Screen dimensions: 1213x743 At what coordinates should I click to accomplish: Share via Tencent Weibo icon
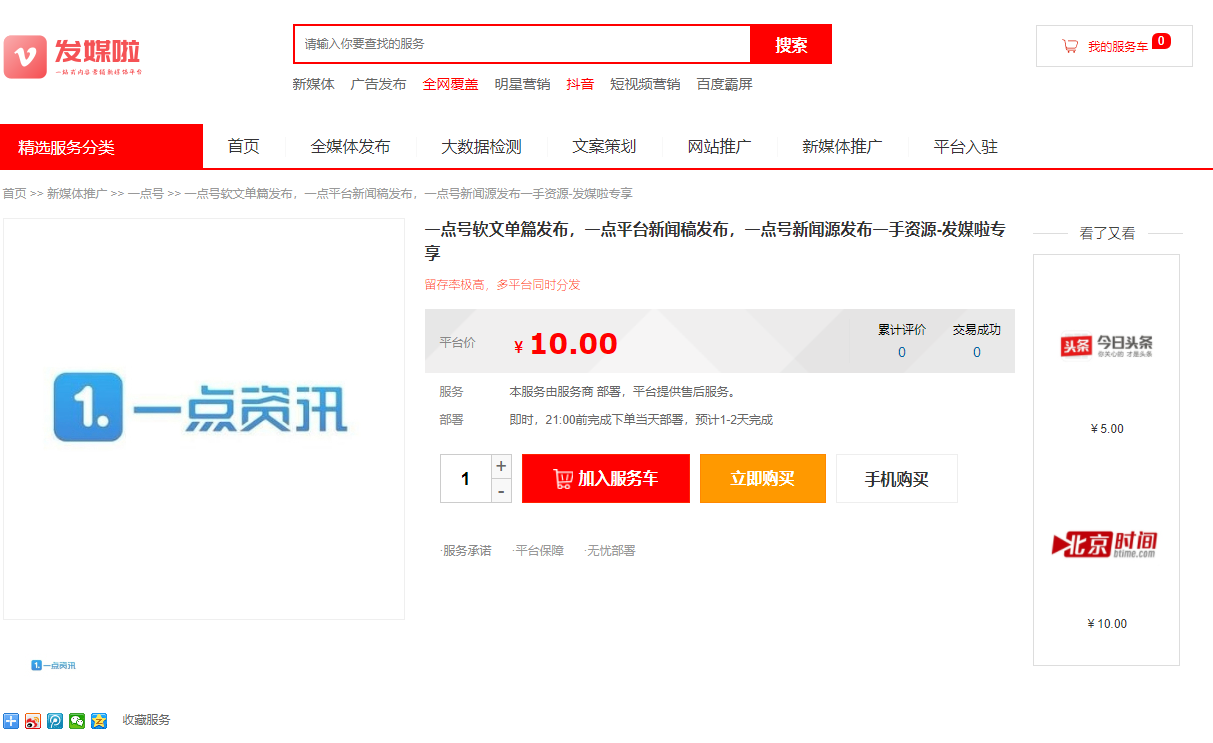pyautogui.click(x=55, y=720)
